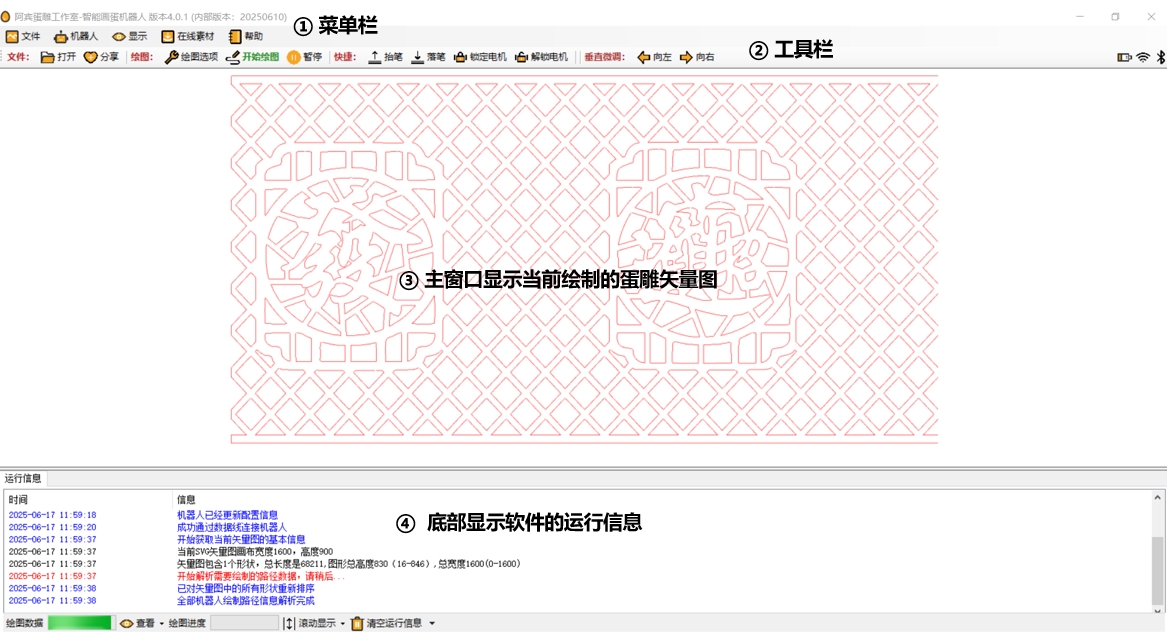Open the 机器人 (Robot) menu
The image size is (1167, 635).
pyautogui.click(x=76, y=36)
